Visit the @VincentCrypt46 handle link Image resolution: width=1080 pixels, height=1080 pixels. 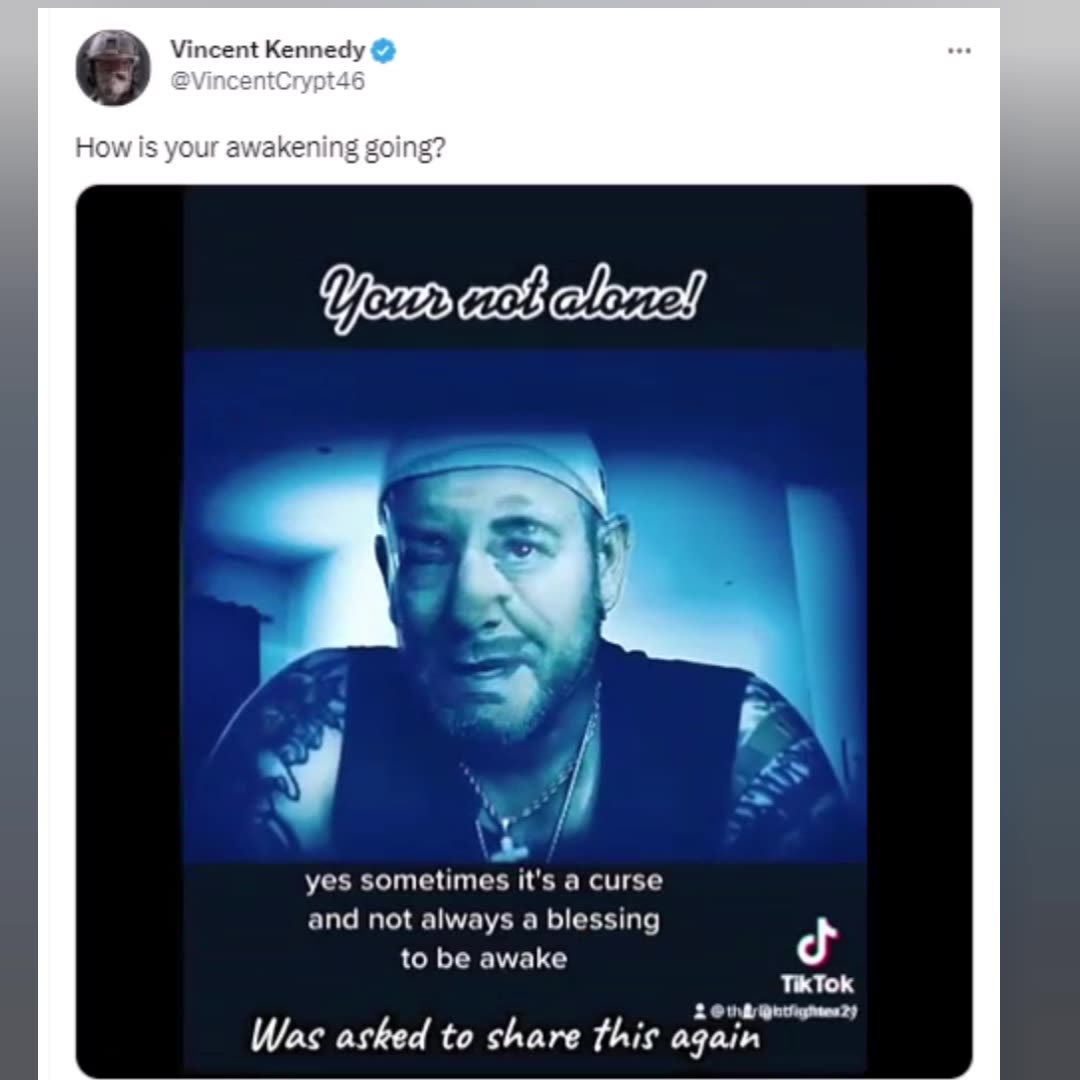pyautogui.click(x=267, y=82)
